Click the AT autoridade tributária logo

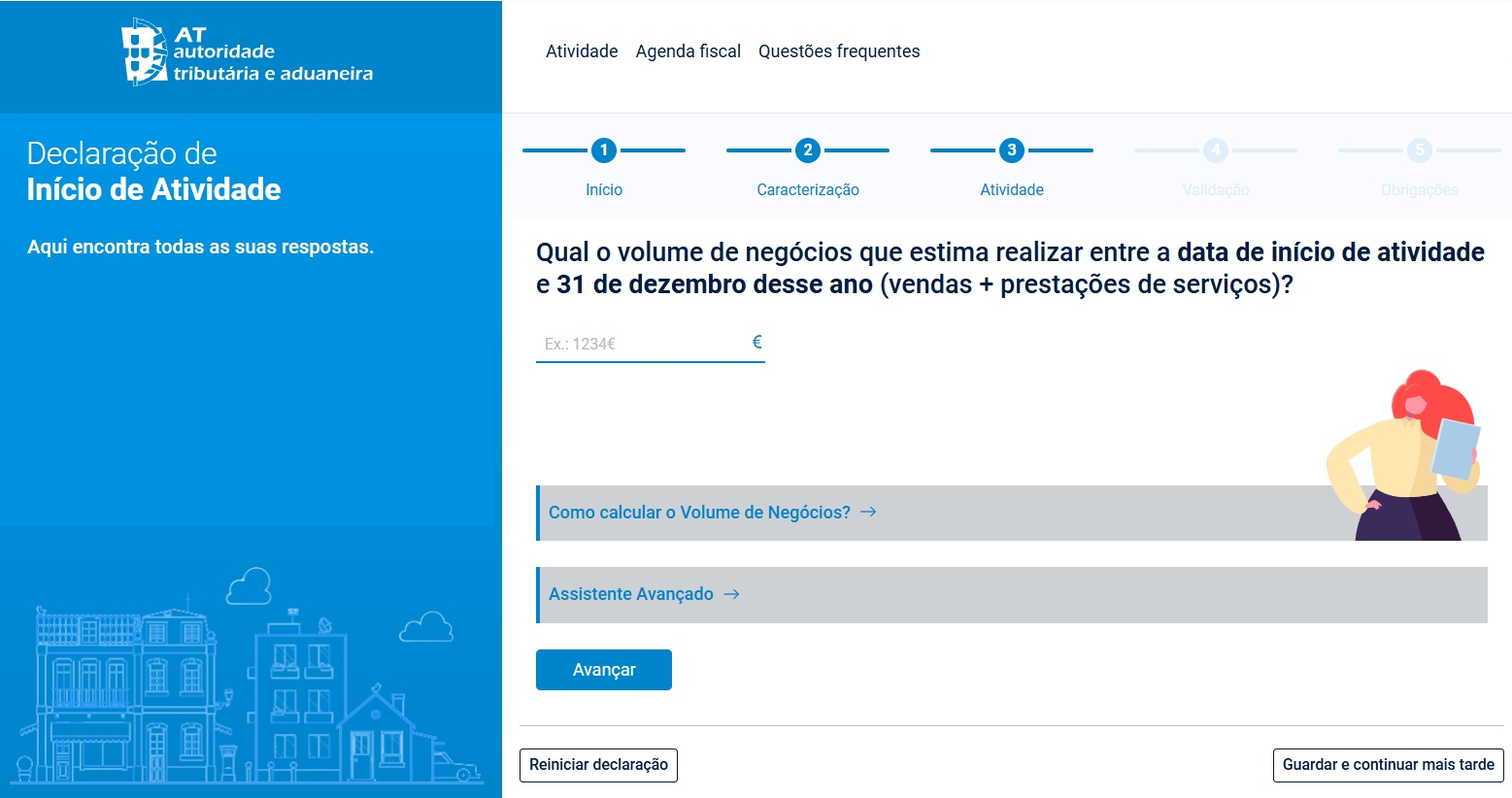tap(247, 52)
